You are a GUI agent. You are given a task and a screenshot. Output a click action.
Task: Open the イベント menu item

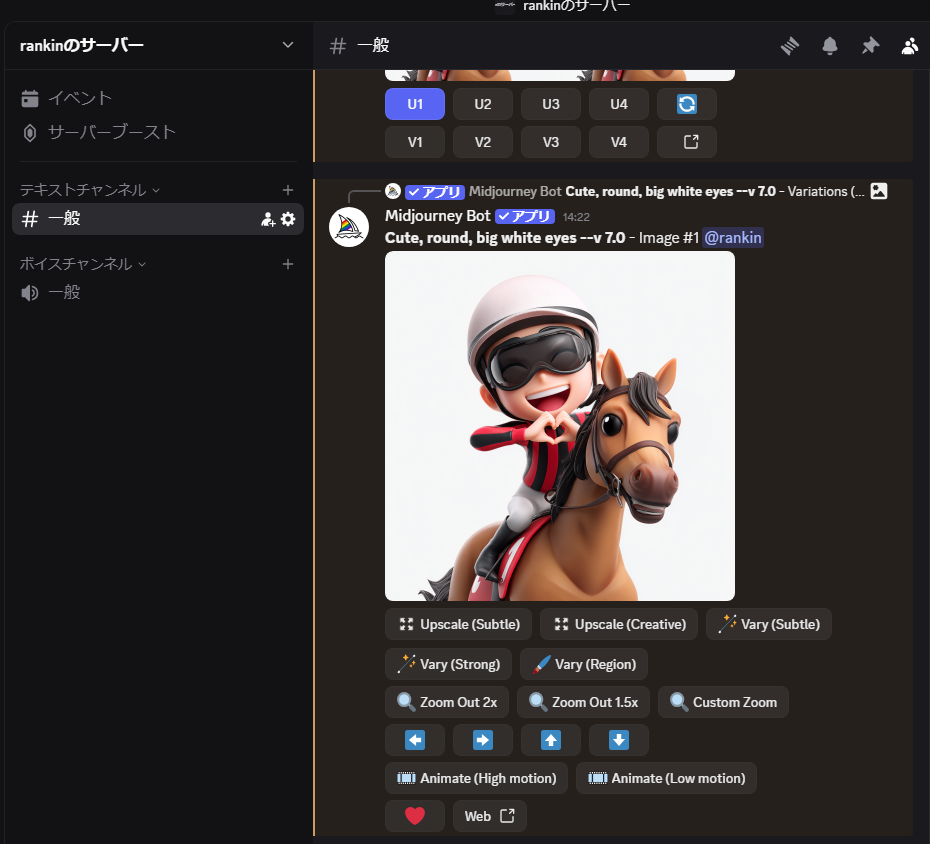[80, 98]
